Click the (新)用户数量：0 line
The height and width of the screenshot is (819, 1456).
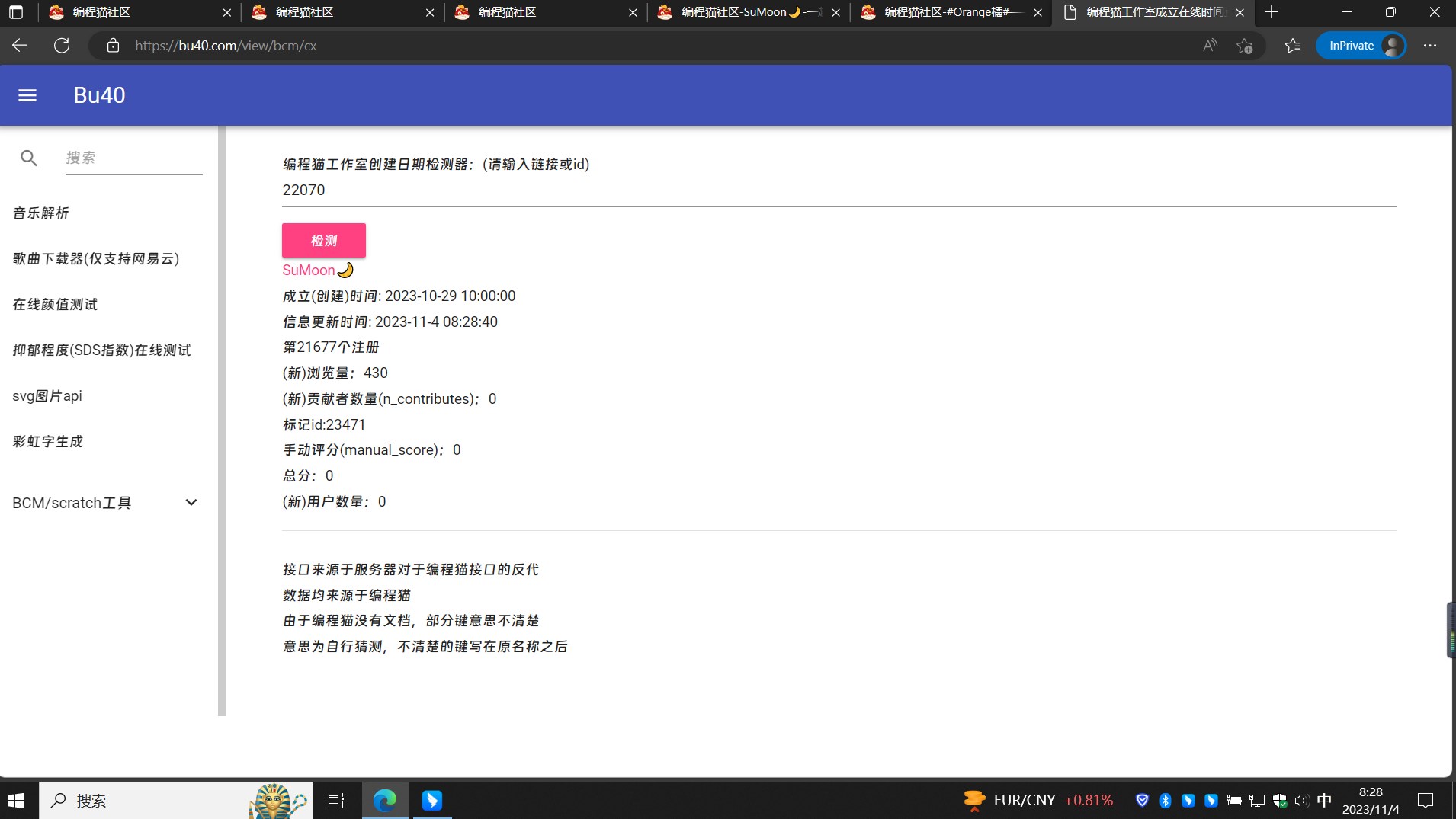(x=334, y=502)
